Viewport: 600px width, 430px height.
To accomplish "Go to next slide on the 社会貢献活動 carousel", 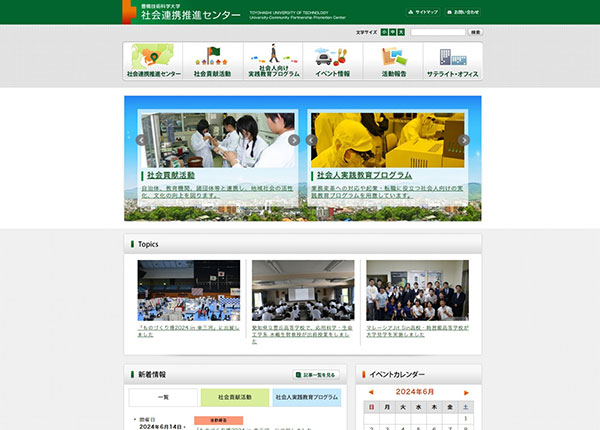I will pyautogui.click(x=294, y=140).
